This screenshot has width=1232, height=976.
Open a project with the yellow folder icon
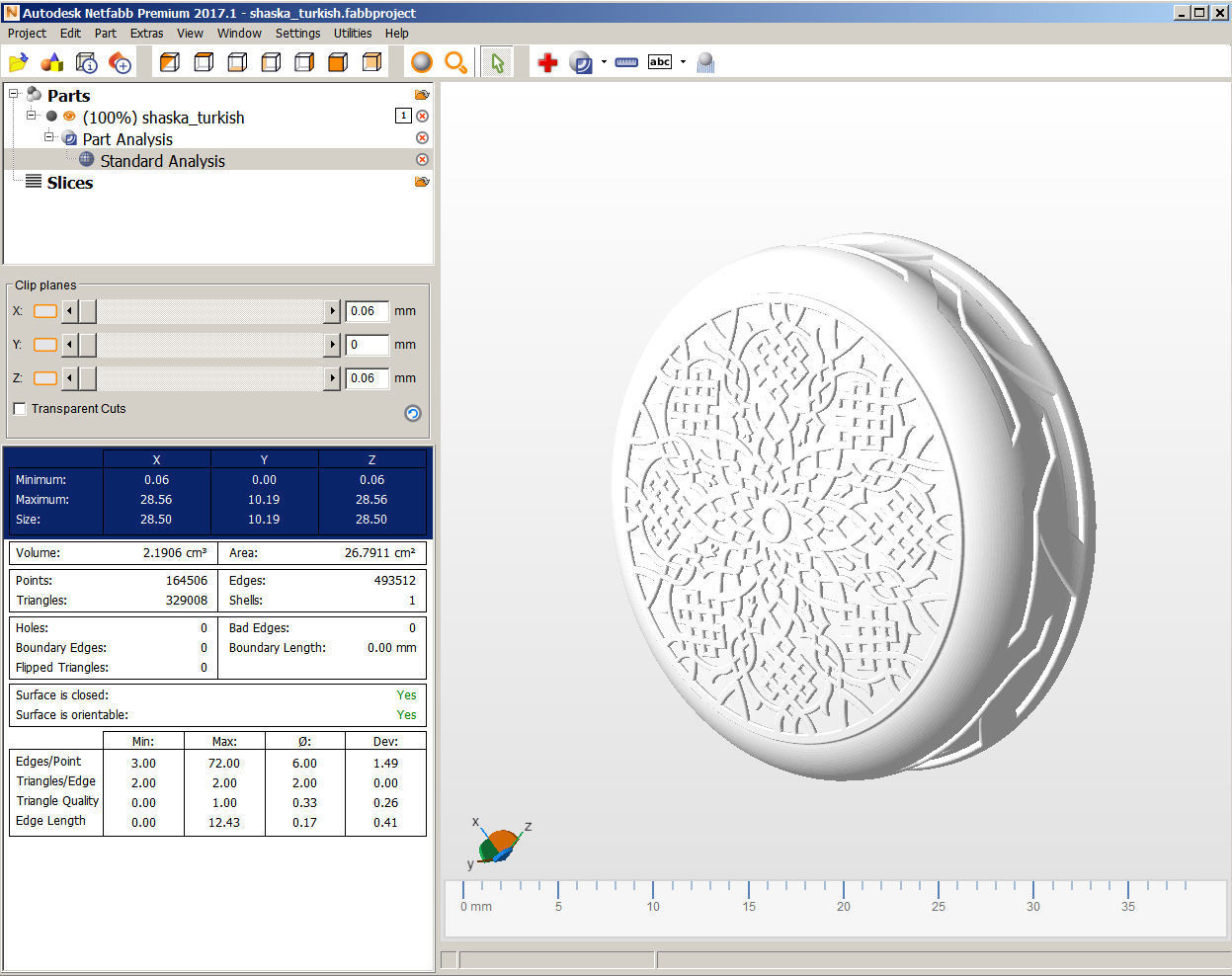tap(19, 62)
